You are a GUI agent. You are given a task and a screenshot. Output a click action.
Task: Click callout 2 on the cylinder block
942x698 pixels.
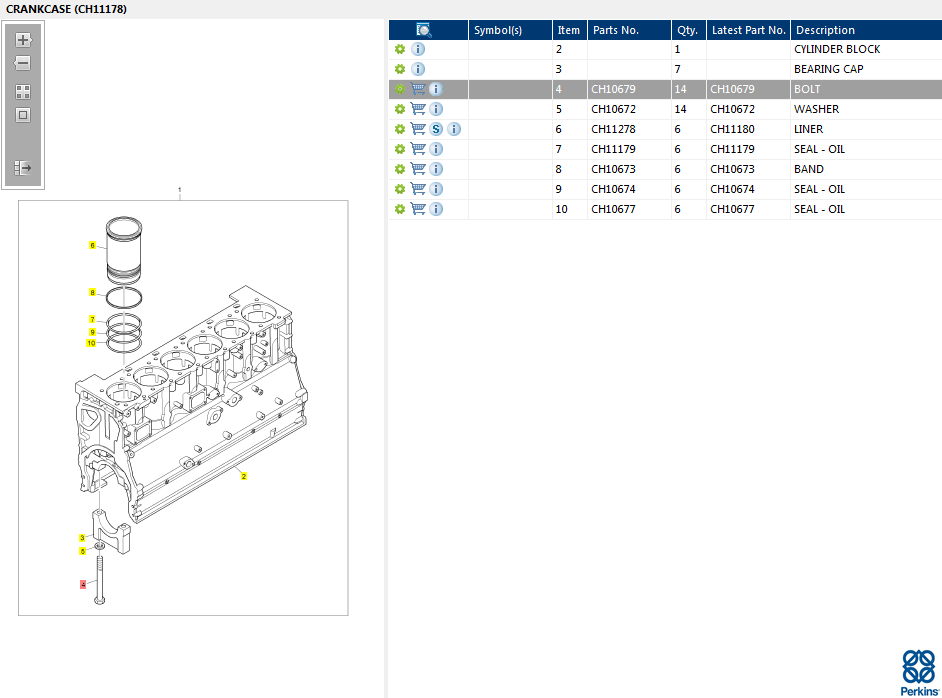coord(243,477)
